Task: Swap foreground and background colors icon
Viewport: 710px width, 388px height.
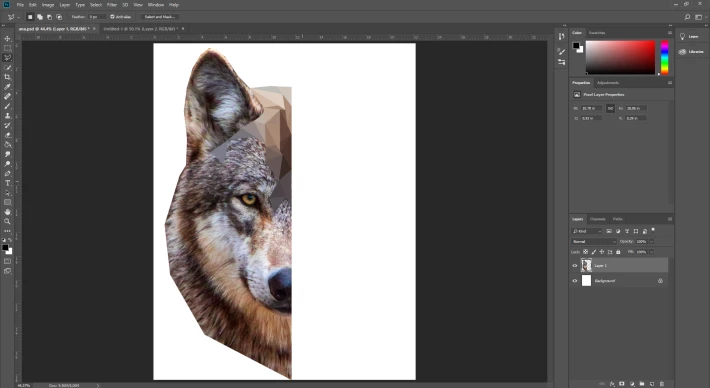Action: pyautogui.click(x=10, y=240)
